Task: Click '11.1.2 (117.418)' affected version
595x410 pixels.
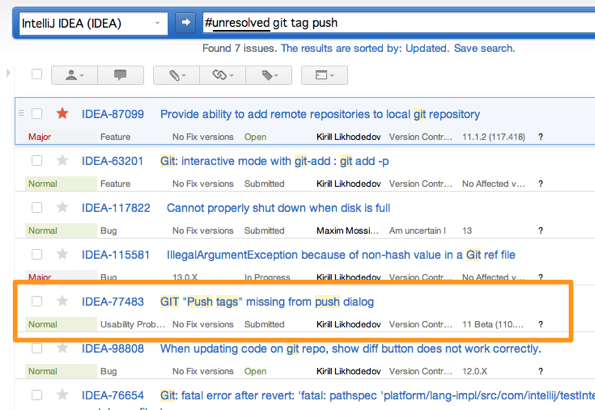Action: click(494, 137)
